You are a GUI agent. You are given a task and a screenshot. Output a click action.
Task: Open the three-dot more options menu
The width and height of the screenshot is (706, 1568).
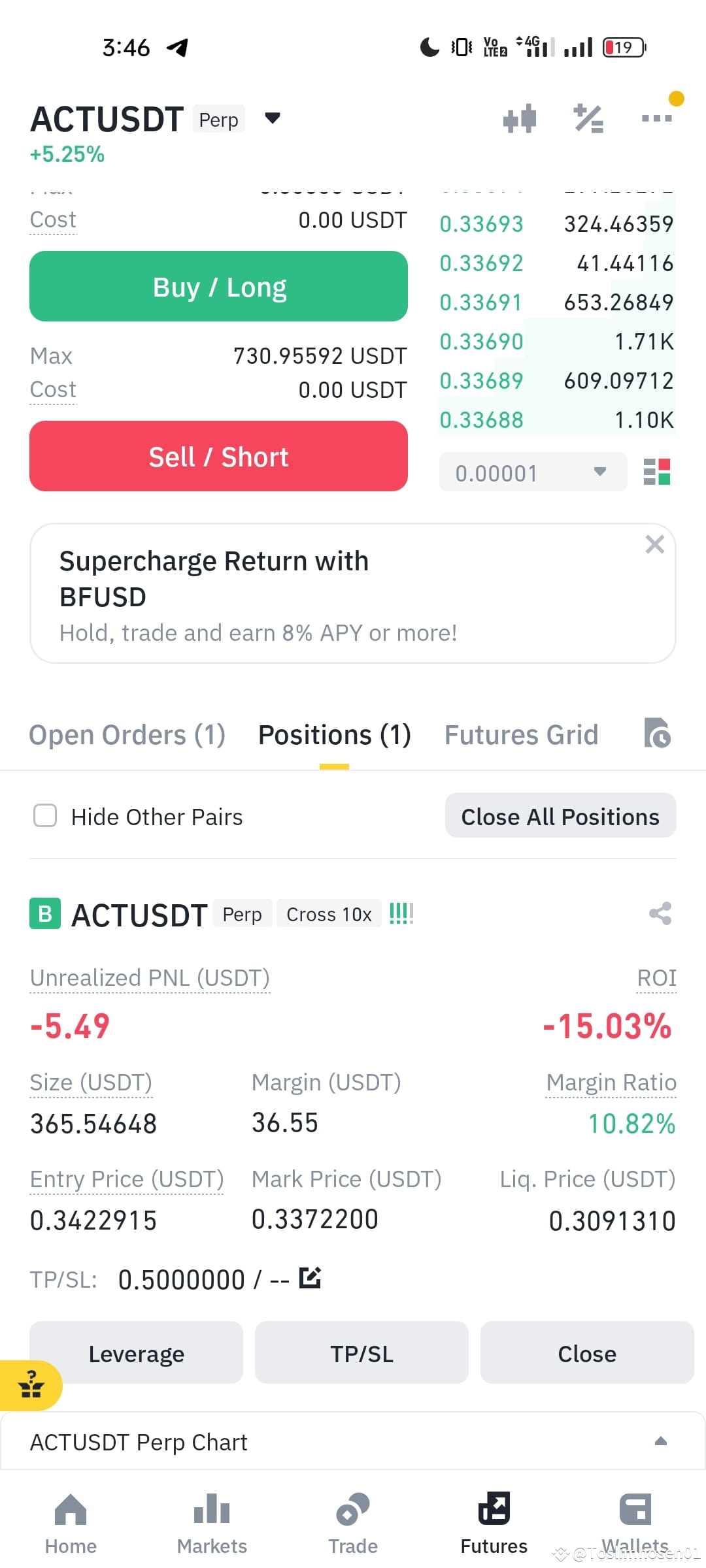click(657, 118)
